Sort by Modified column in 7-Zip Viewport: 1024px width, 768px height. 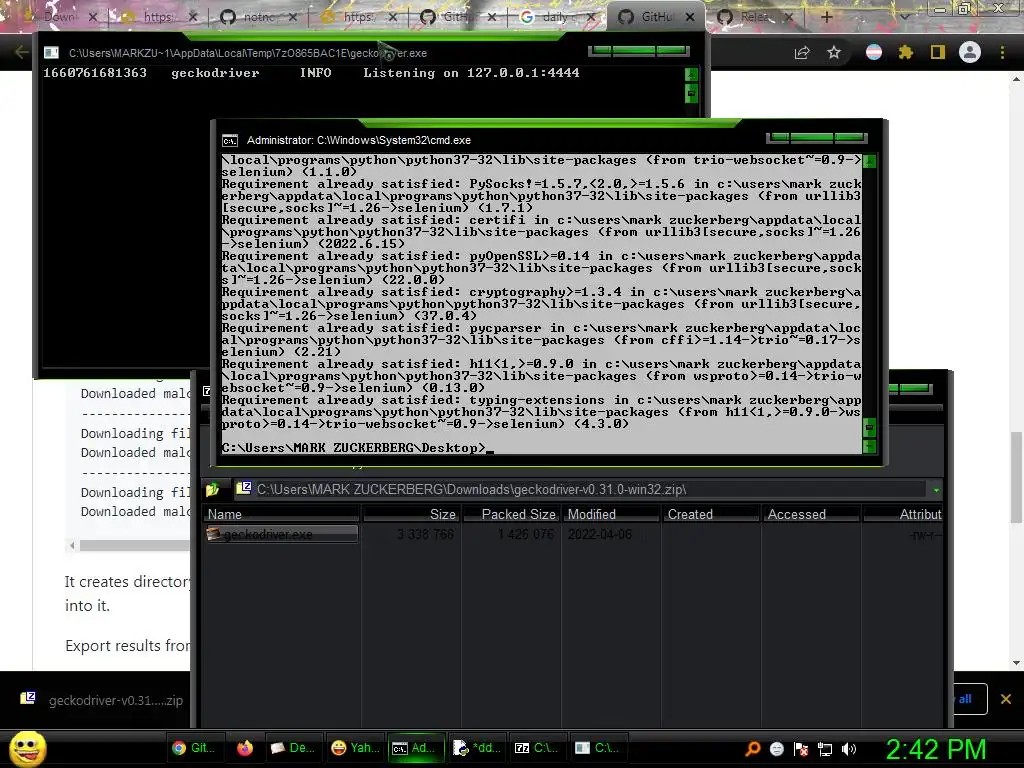pos(611,514)
